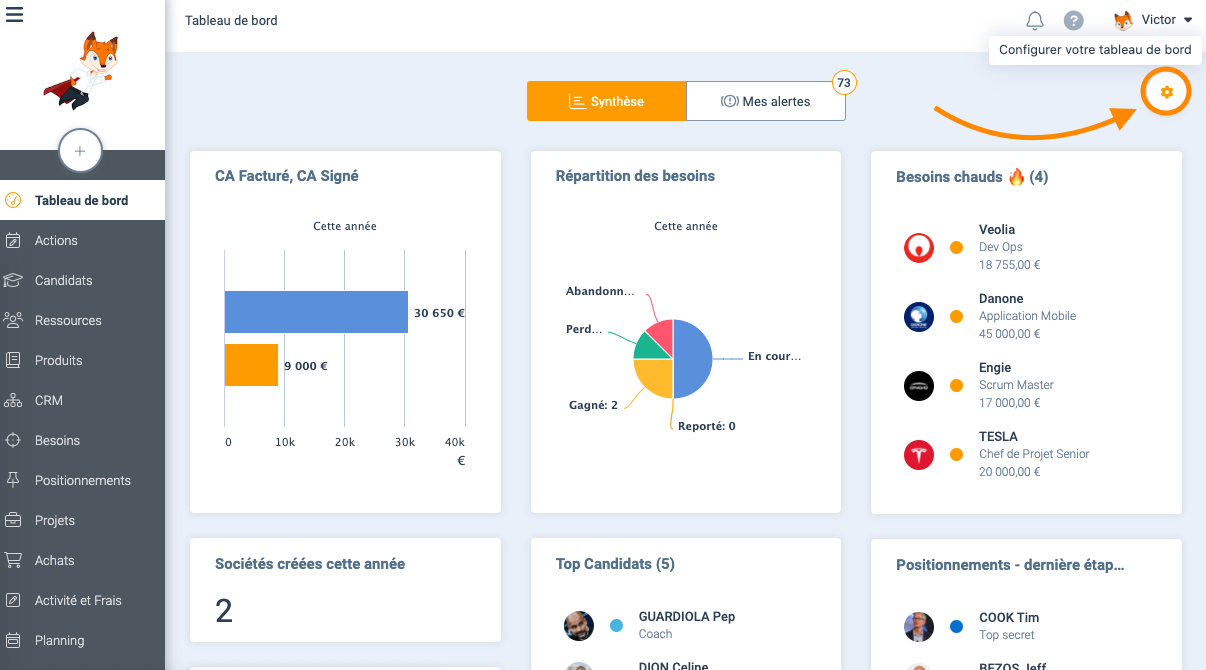This screenshot has height=670, width=1206.
Task: Click the blue 30 650 € bar
Action: (x=316, y=312)
